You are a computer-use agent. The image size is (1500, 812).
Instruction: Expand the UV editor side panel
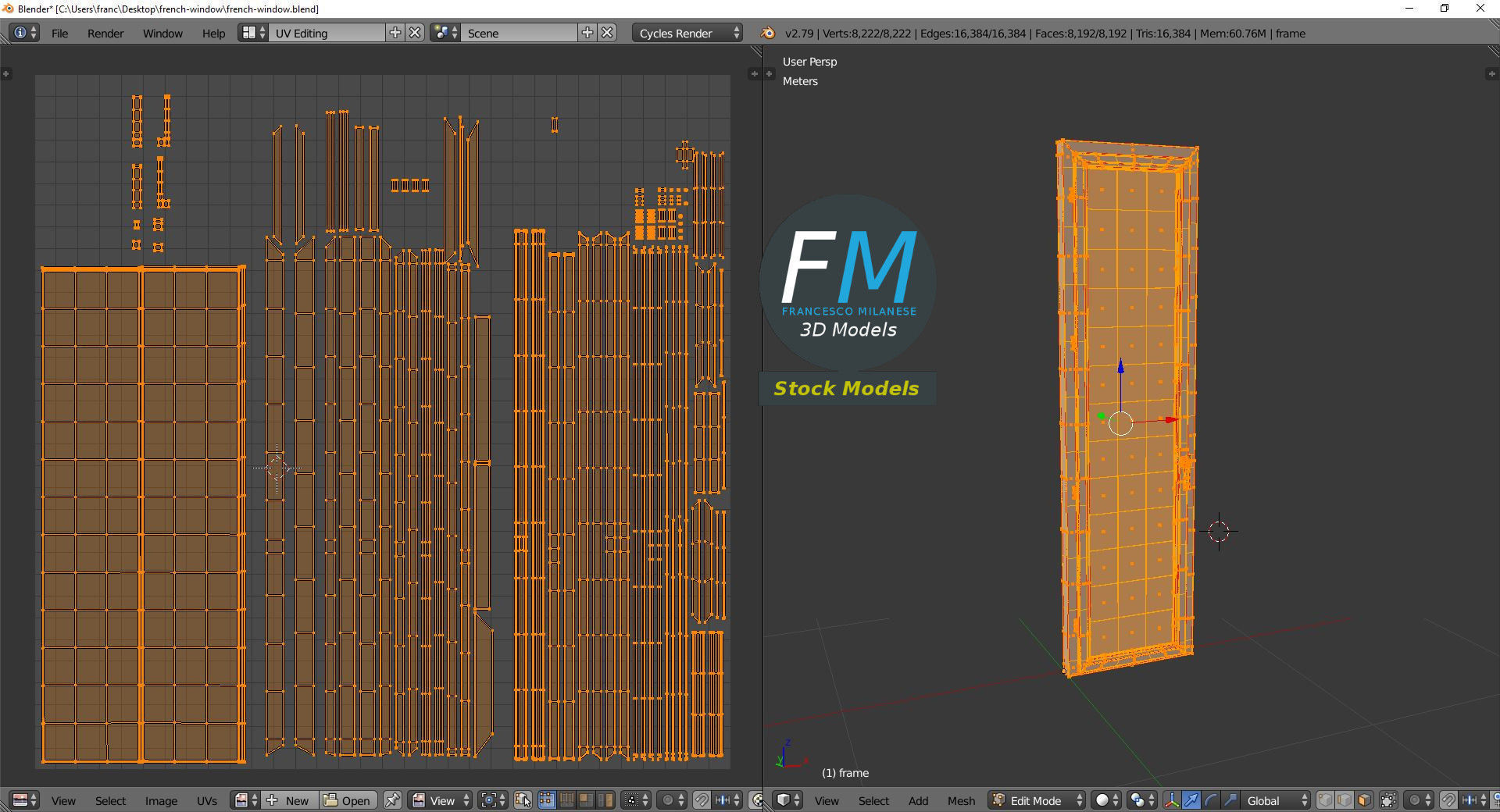[753, 73]
